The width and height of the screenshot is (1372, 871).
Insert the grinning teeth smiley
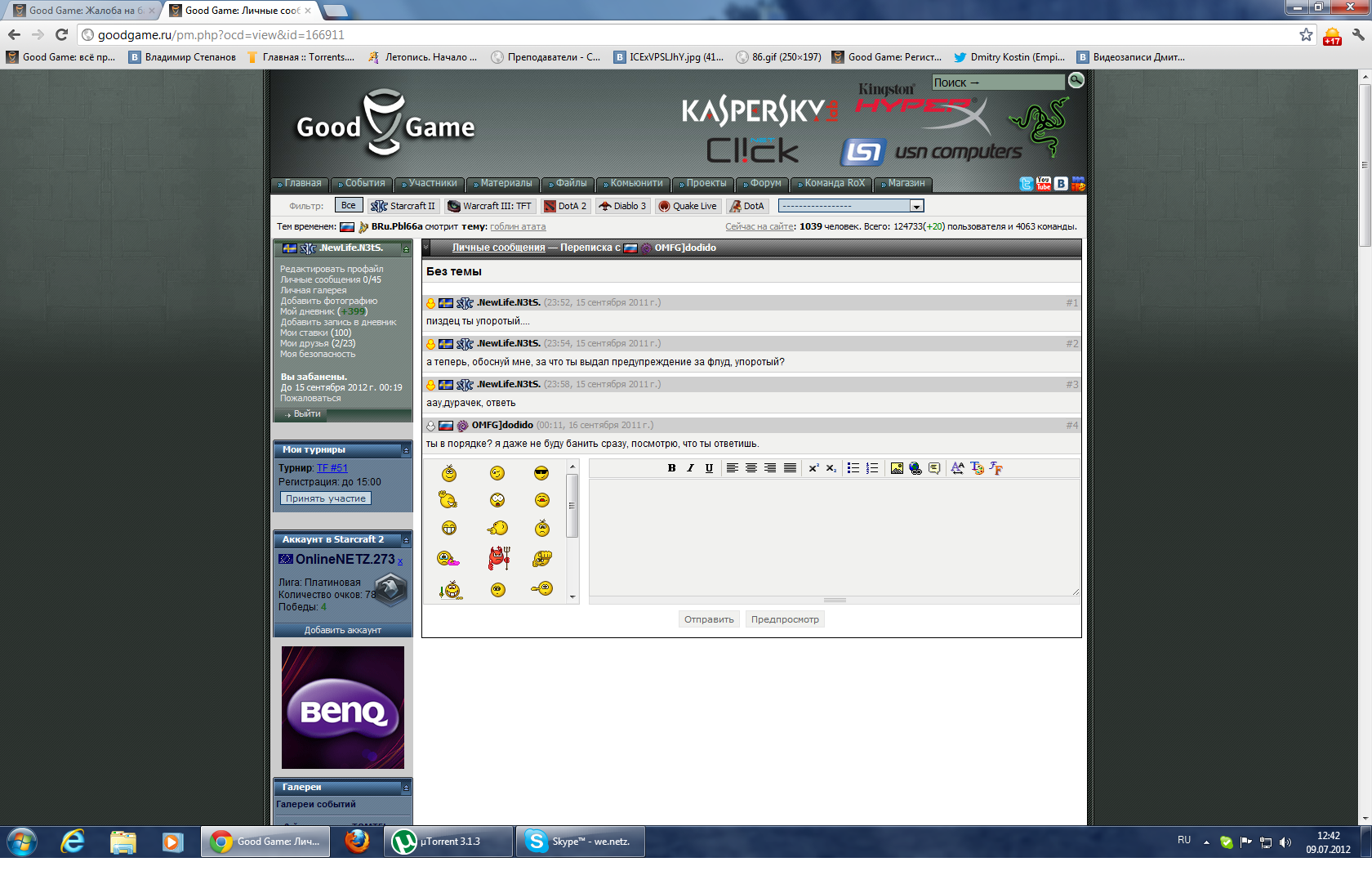(x=449, y=528)
